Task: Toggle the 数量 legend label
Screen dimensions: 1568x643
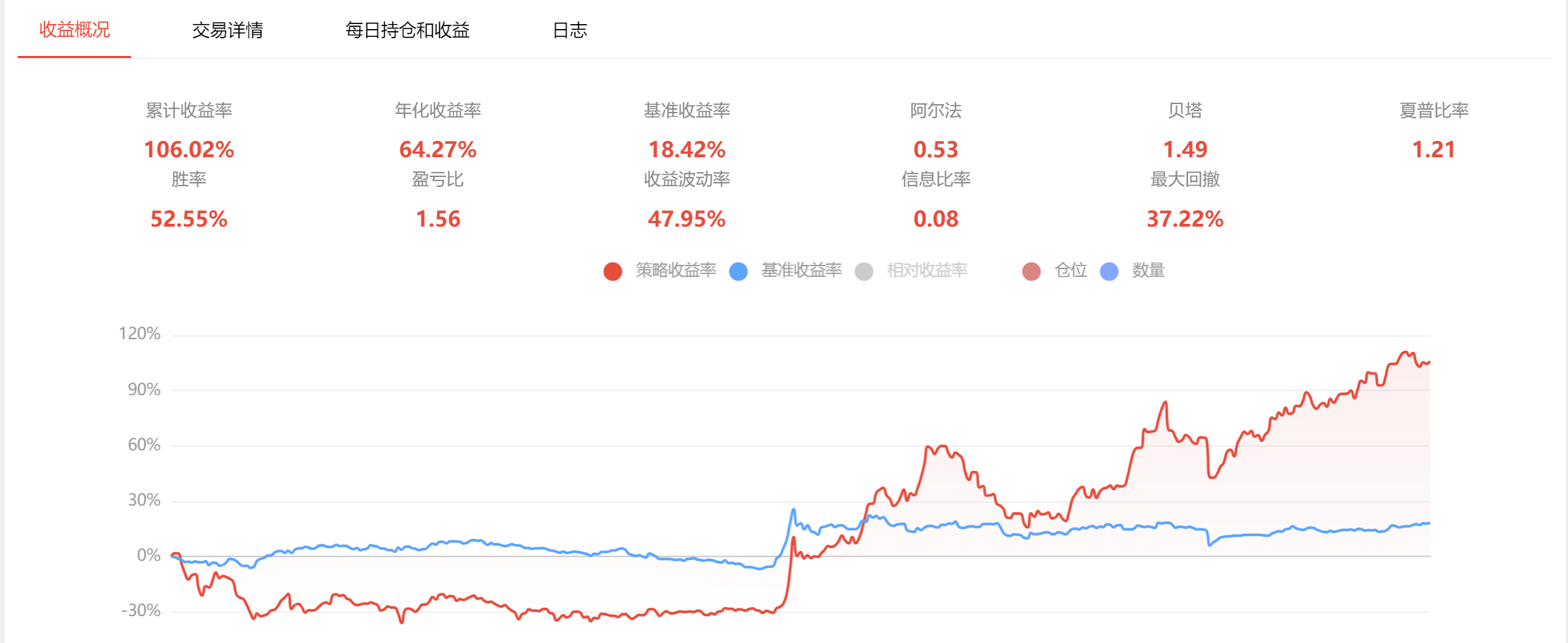Action: pyautogui.click(x=1149, y=271)
